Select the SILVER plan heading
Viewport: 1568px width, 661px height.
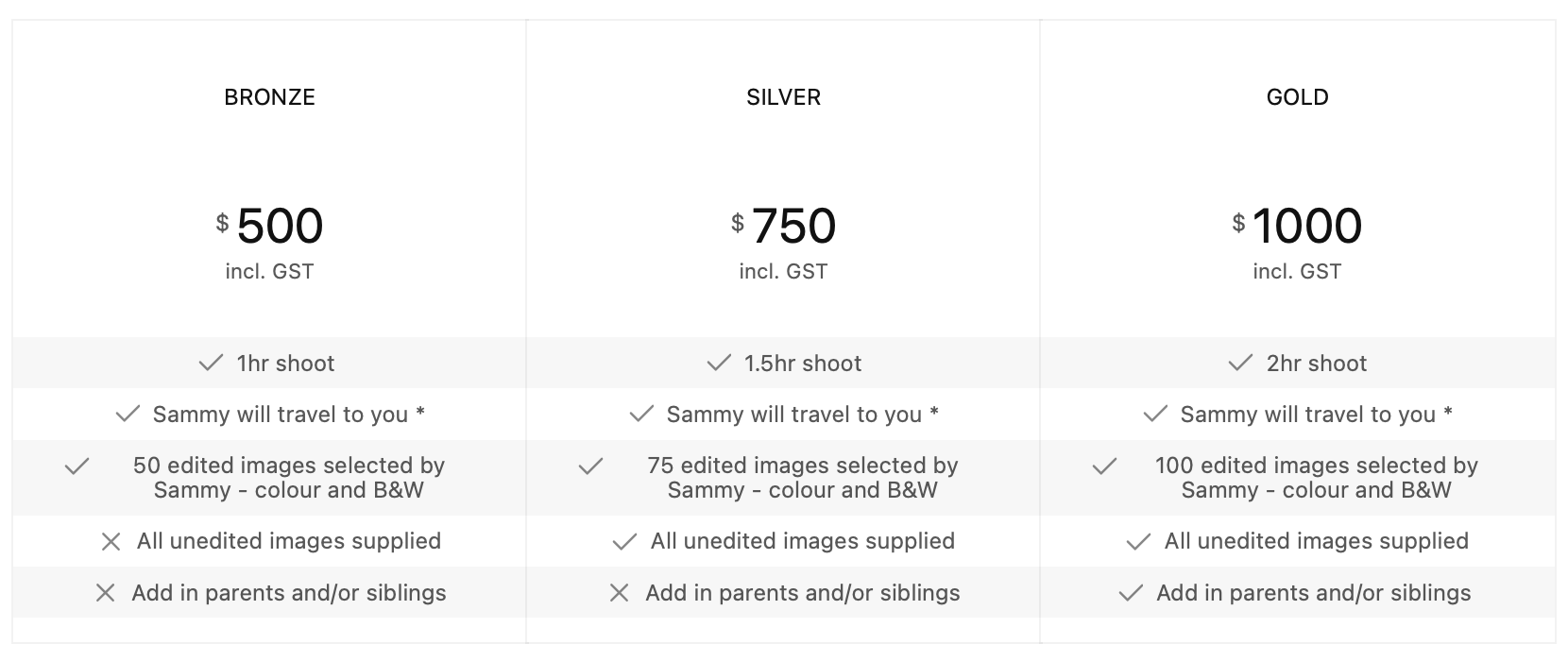point(783,97)
